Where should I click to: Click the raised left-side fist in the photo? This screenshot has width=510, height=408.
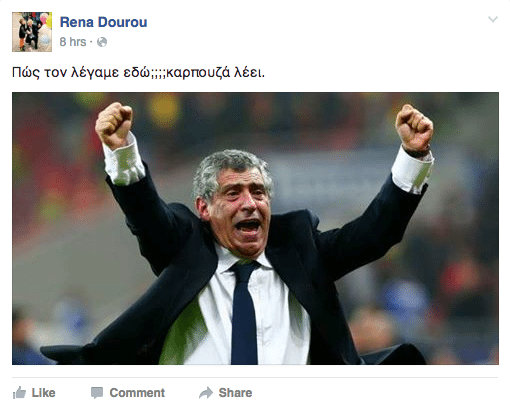(114, 125)
